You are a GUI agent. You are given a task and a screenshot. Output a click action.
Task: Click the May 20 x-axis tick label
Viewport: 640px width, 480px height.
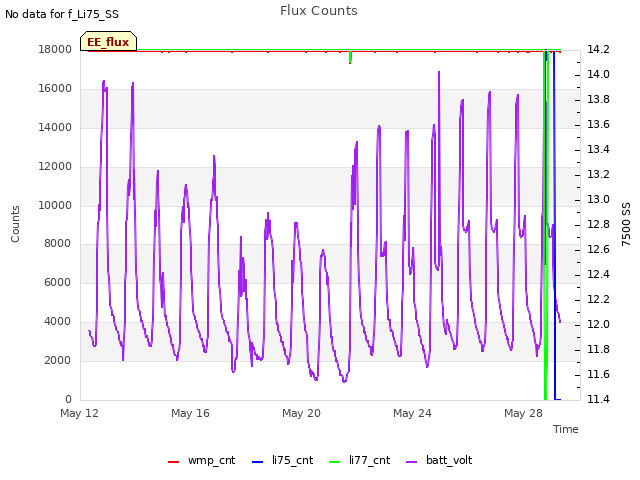[301, 413]
